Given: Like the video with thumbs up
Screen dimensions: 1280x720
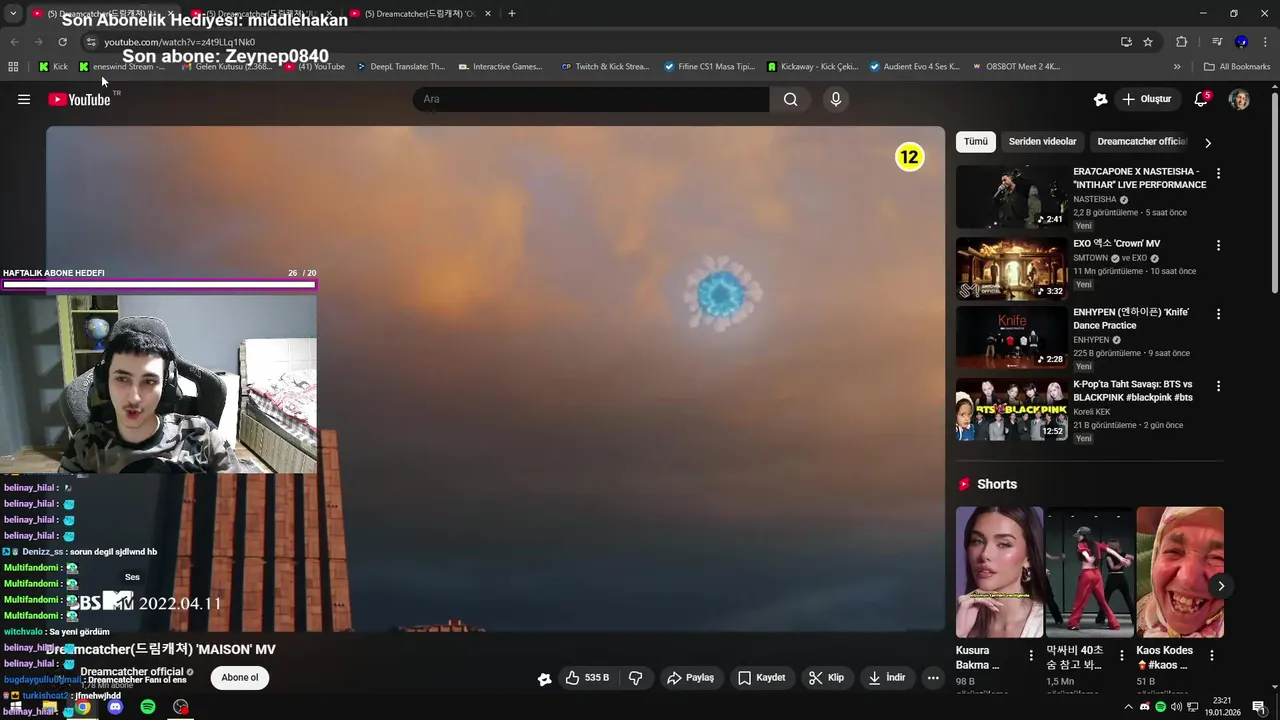Looking at the screenshot, I should (x=587, y=678).
